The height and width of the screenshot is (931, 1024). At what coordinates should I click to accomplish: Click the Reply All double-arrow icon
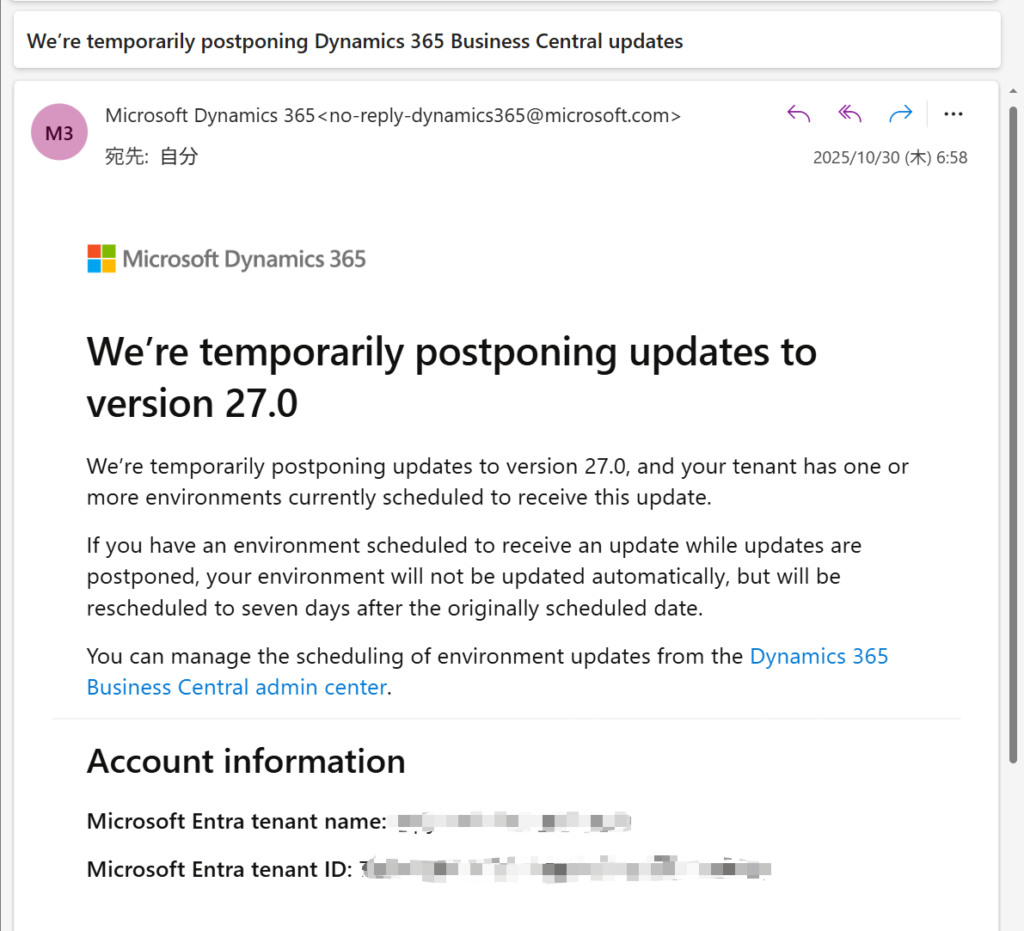coord(849,114)
